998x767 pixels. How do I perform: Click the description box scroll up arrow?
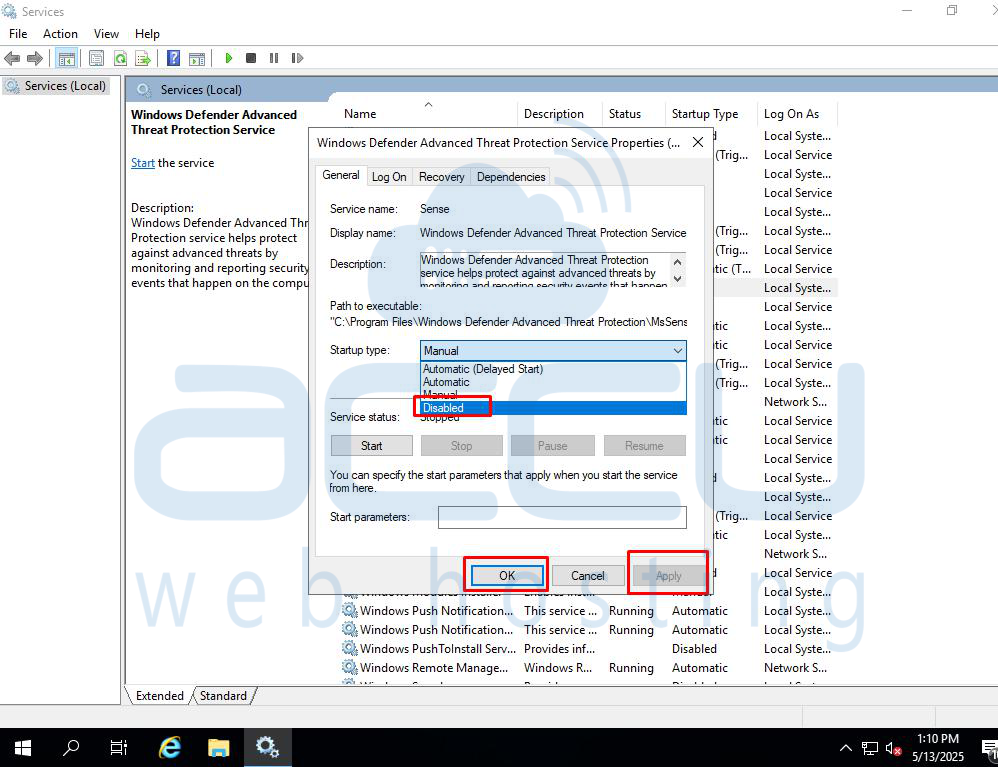click(677, 262)
